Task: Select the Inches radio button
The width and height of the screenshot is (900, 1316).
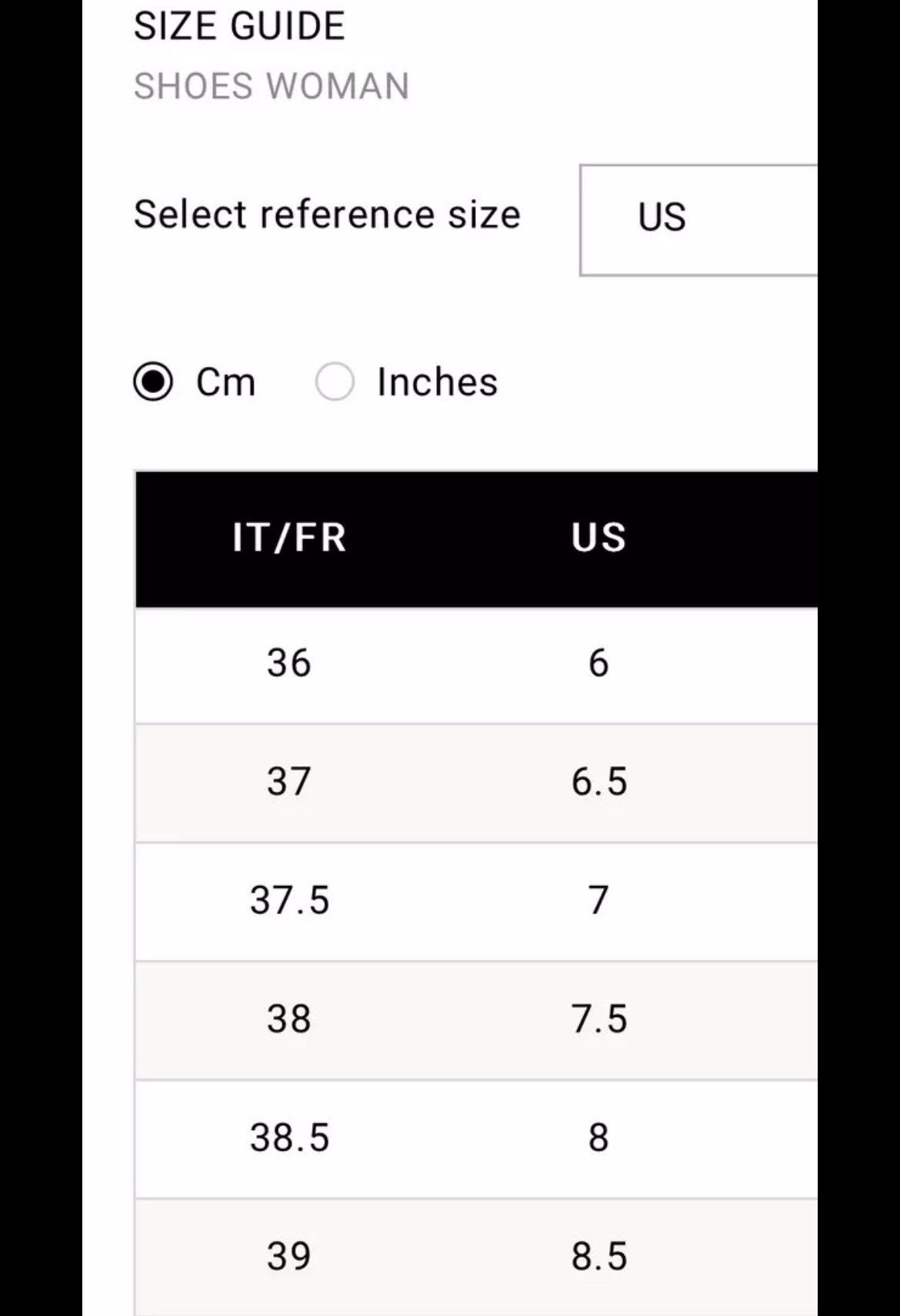Action: pos(335,381)
